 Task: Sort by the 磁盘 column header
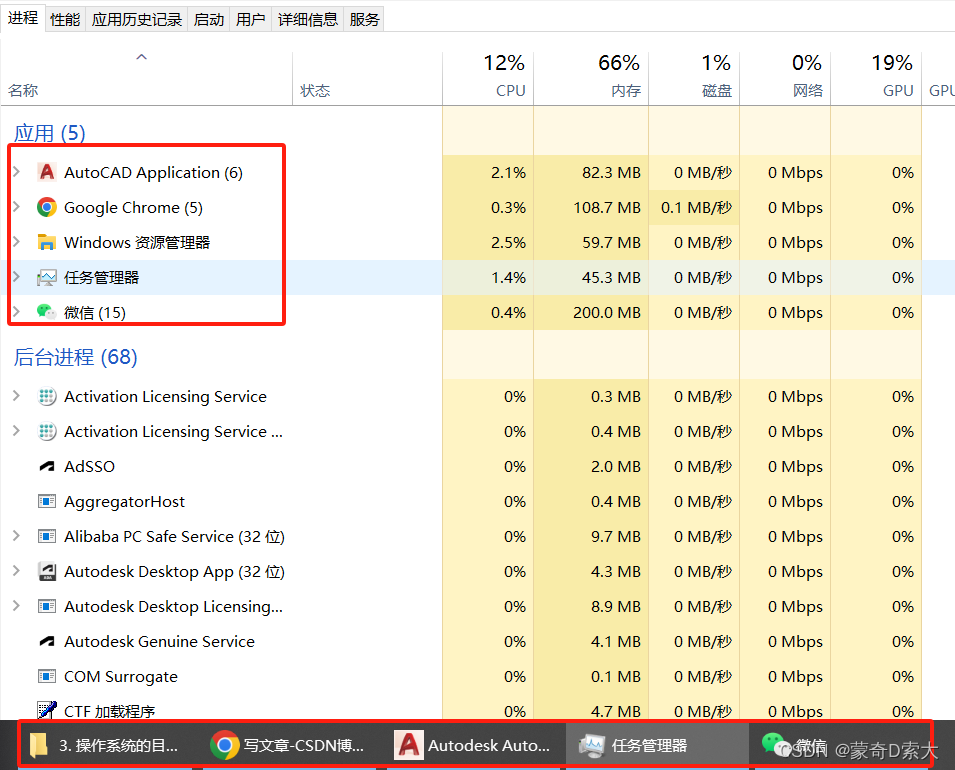(x=694, y=79)
